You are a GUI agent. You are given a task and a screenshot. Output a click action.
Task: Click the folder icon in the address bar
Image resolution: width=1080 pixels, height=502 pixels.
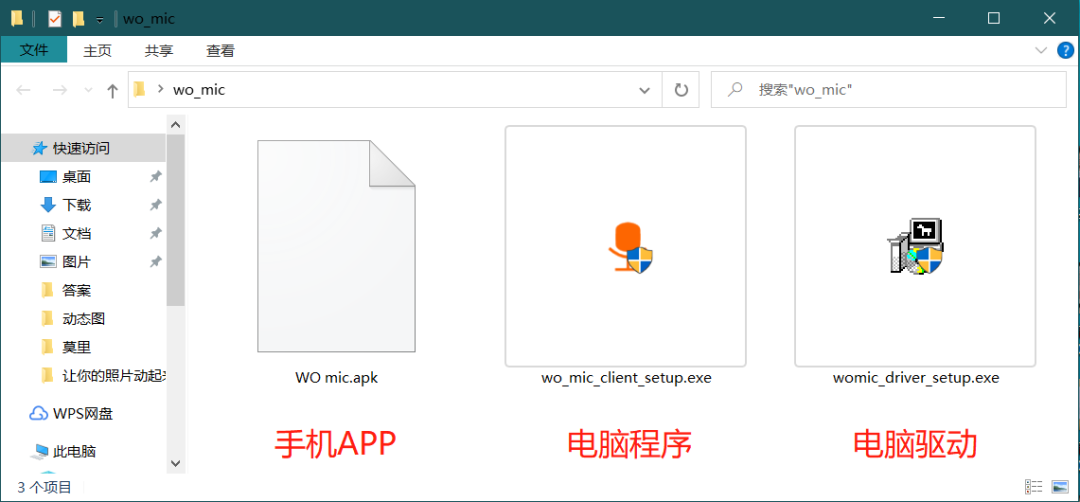140,90
